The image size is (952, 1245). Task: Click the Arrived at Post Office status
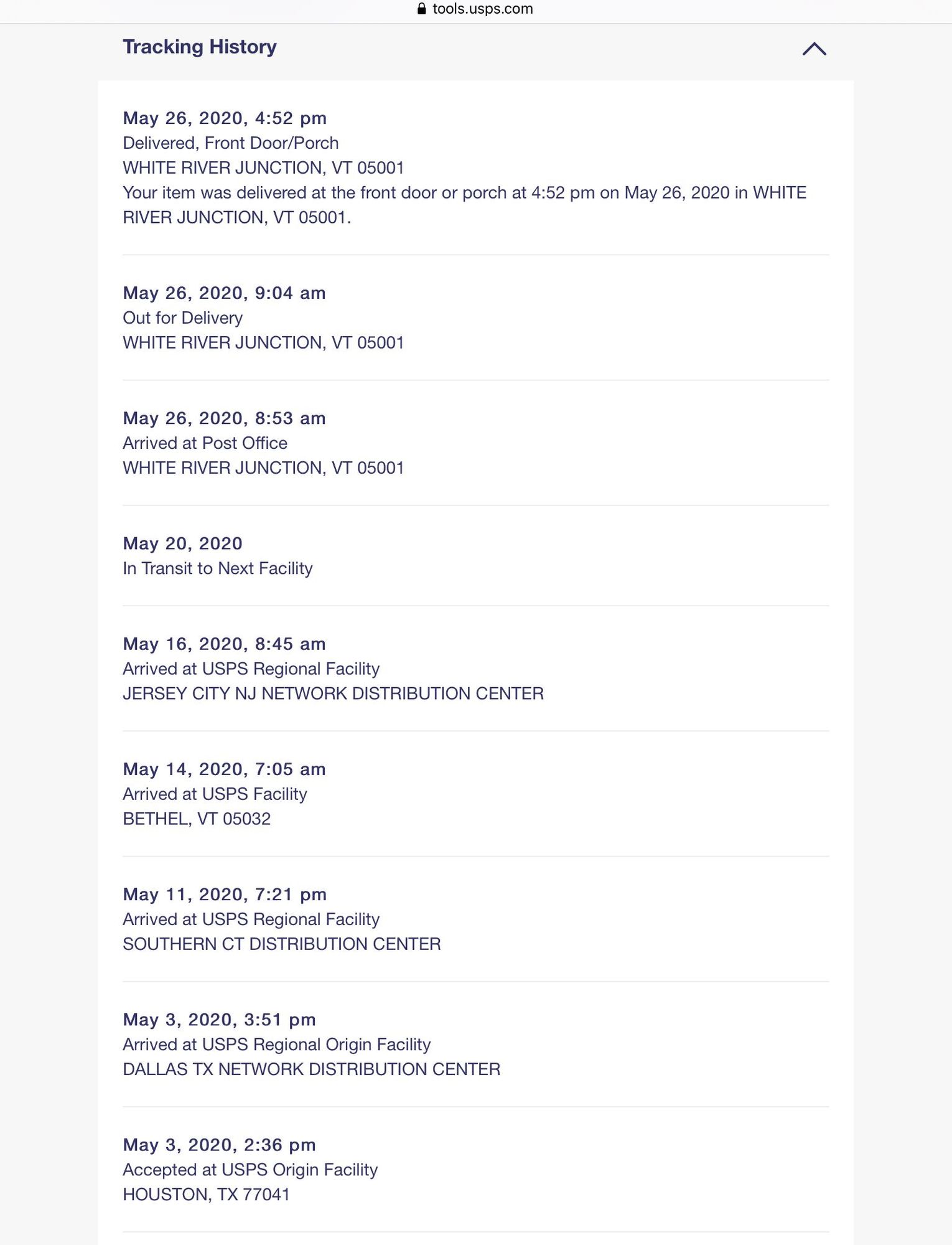205,443
